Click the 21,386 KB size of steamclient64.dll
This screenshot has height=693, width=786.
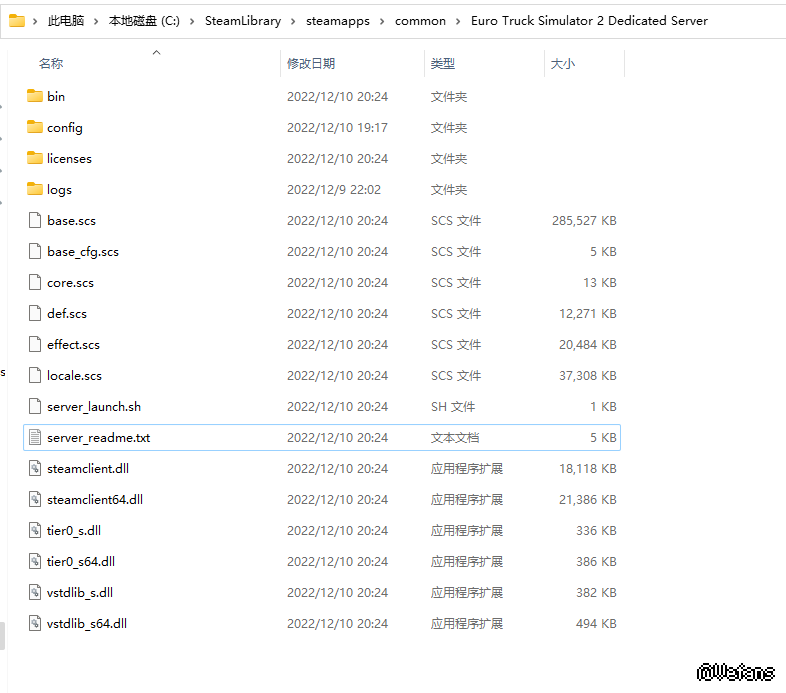tap(587, 500)
